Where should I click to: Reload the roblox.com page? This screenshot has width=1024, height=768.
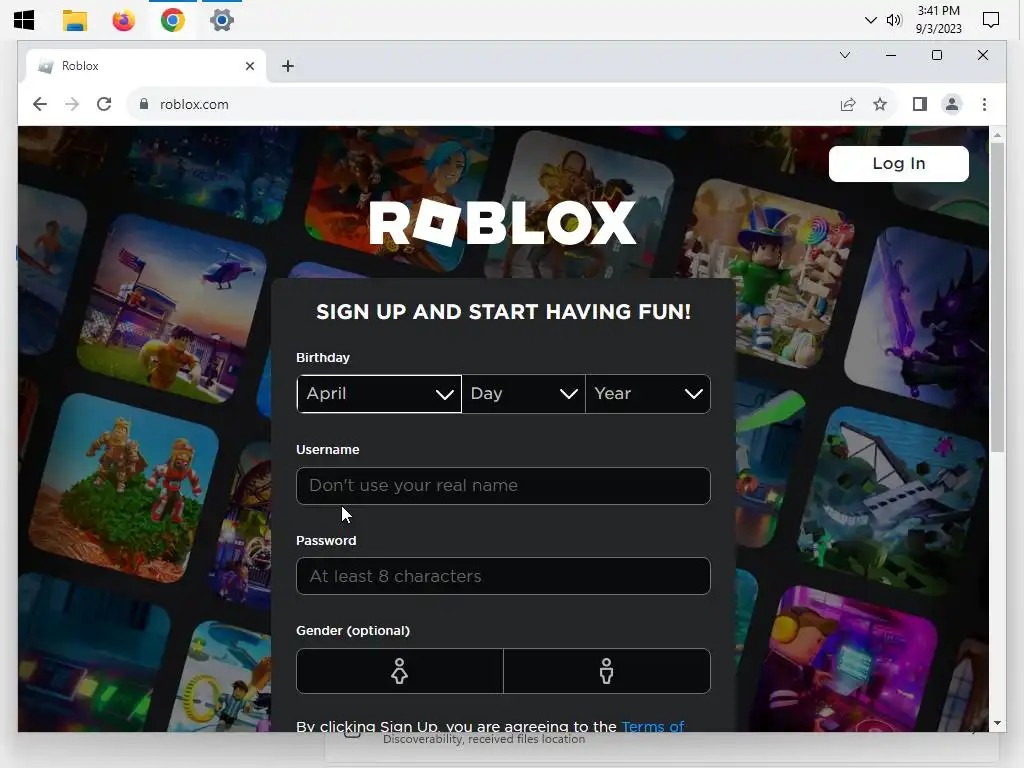pos(104,104)
